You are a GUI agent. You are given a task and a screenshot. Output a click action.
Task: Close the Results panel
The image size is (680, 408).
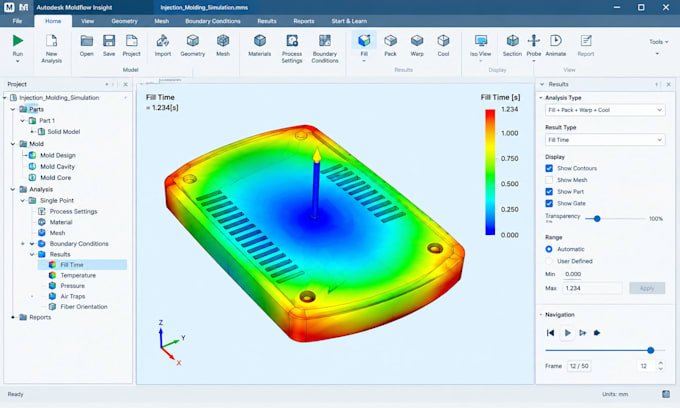[x=669, y=85]
